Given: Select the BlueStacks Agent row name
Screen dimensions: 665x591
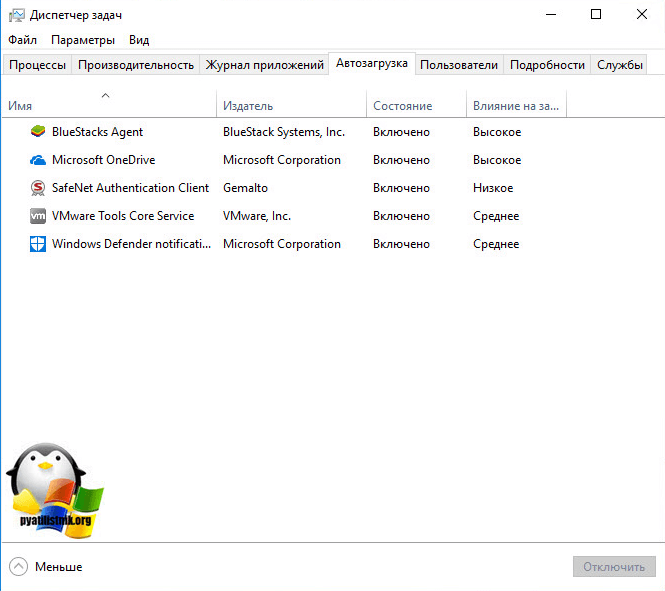Looking at the screenshot, I should point(97,132).
